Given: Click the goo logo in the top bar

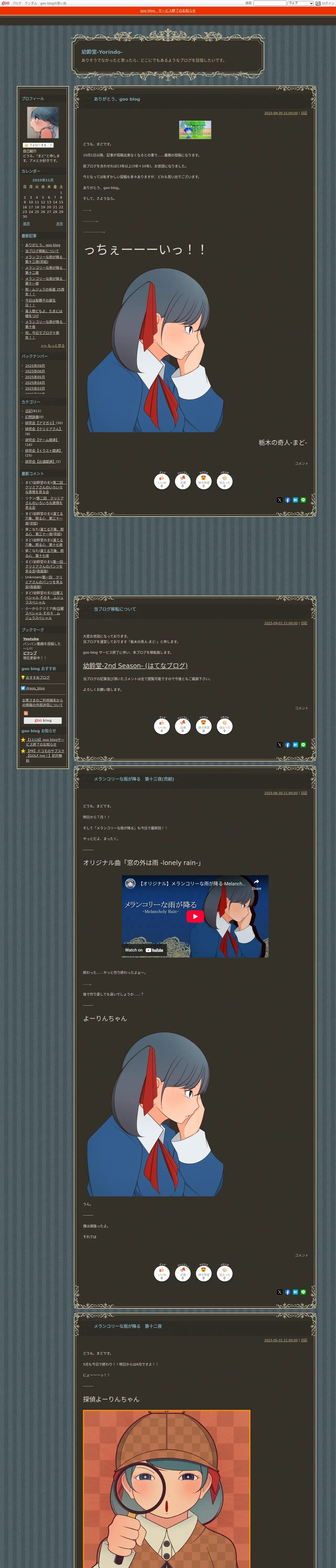Looking at the screenshot, I should pos(5,3).
